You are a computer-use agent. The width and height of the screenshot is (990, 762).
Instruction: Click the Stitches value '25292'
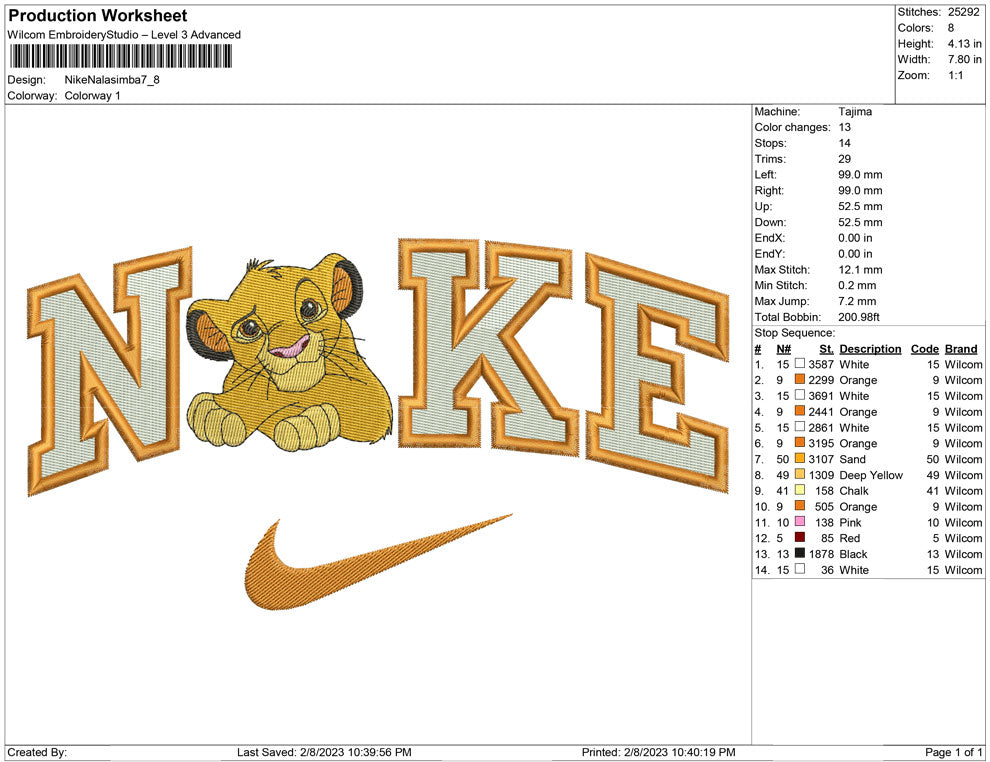[963, 12]
